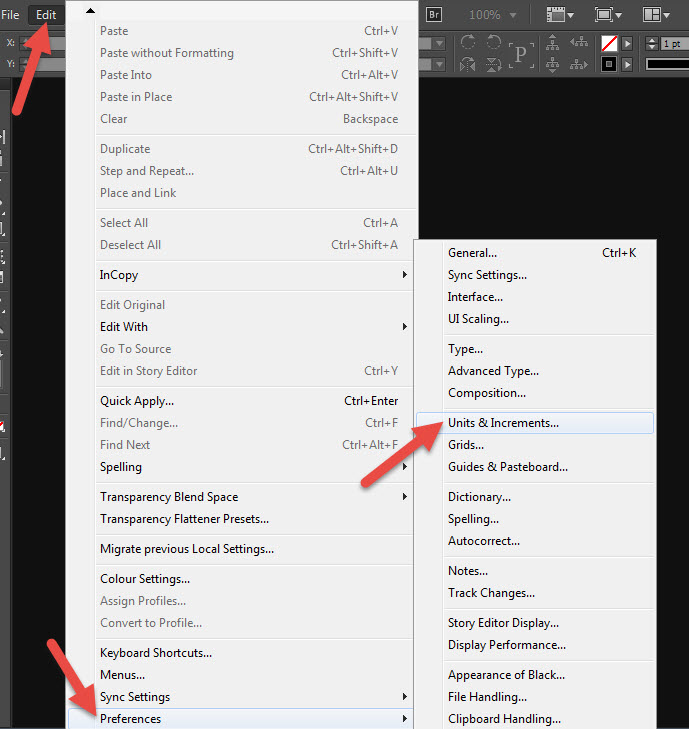Open Autocorrect... preferences
689x729 pixels.
click(535, 541)
